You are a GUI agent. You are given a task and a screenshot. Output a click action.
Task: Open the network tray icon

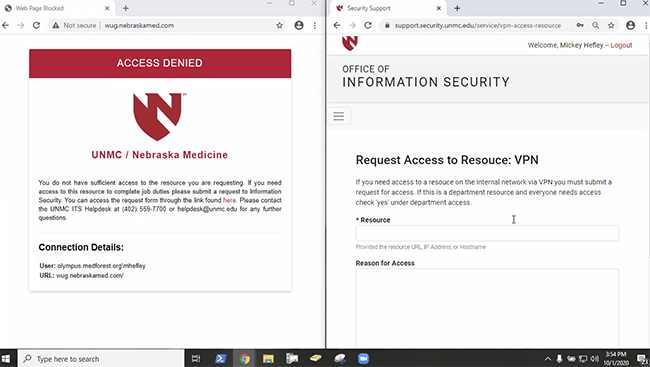pyautogui.click(x=583, y=359)
